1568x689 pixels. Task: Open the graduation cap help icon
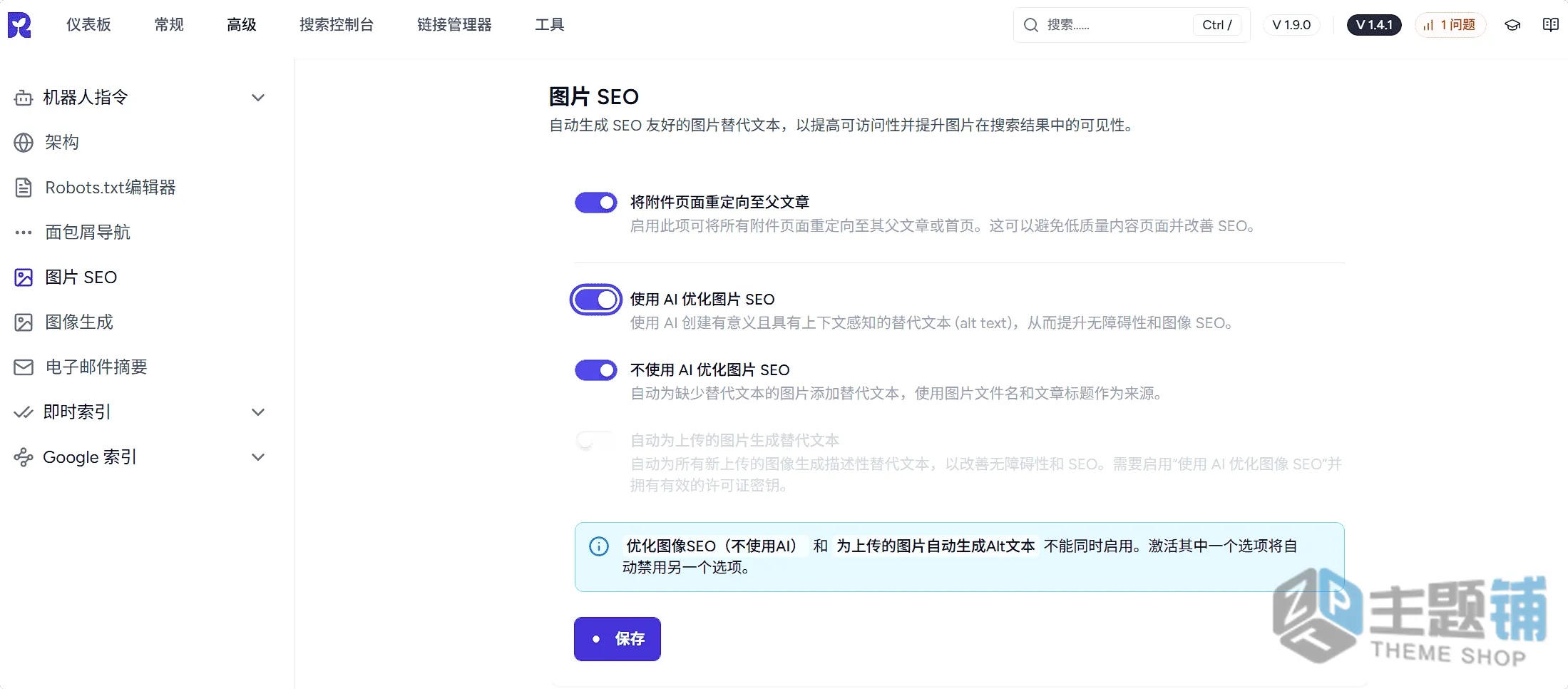[1512, 25]
